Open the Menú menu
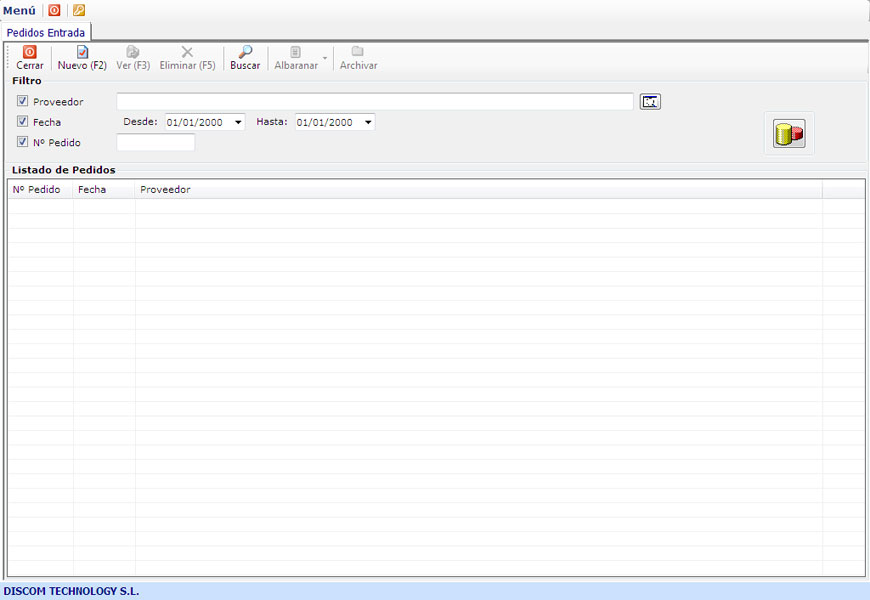870x600 pixels. (19, 10)
